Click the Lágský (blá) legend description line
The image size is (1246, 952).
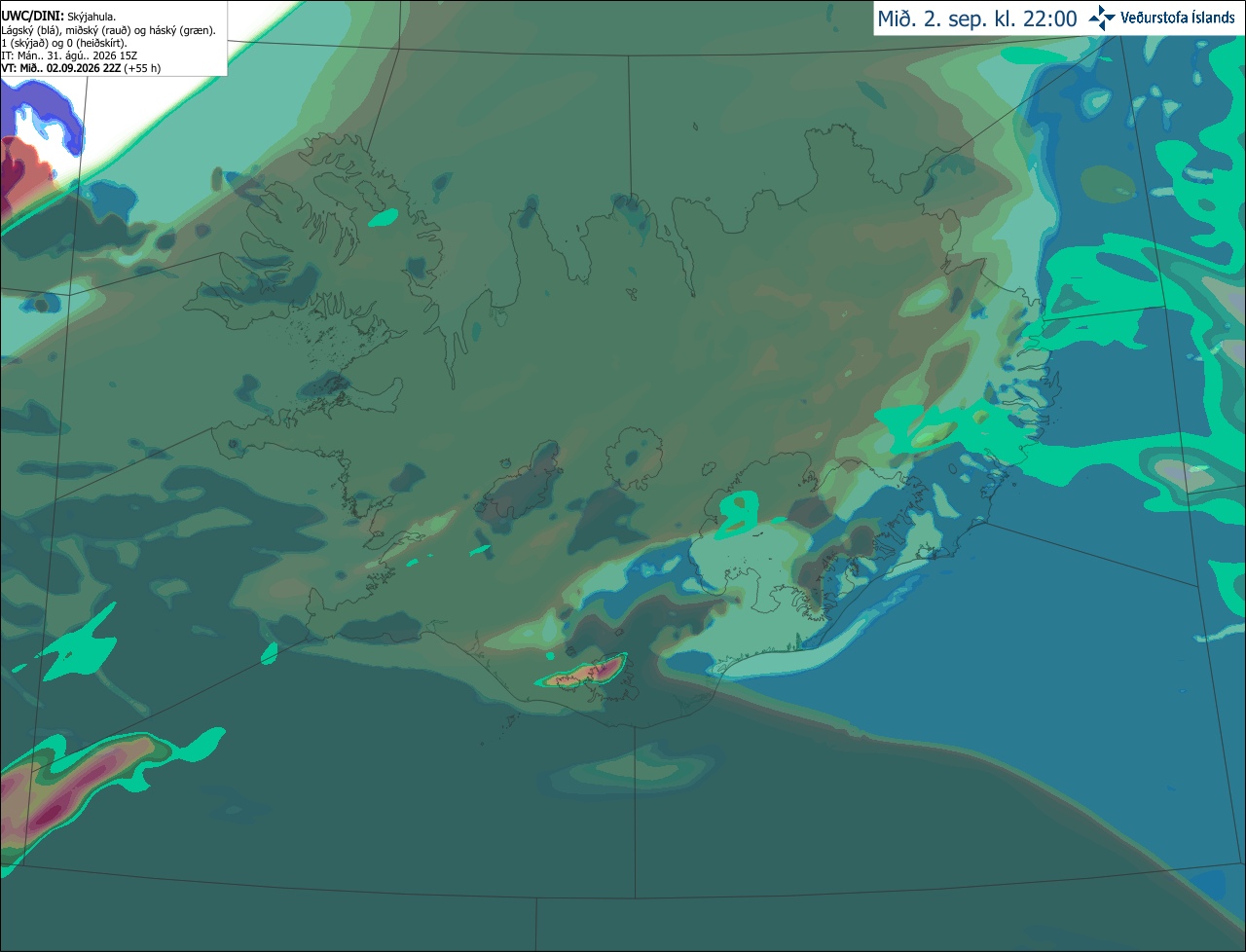pos(109,30)
